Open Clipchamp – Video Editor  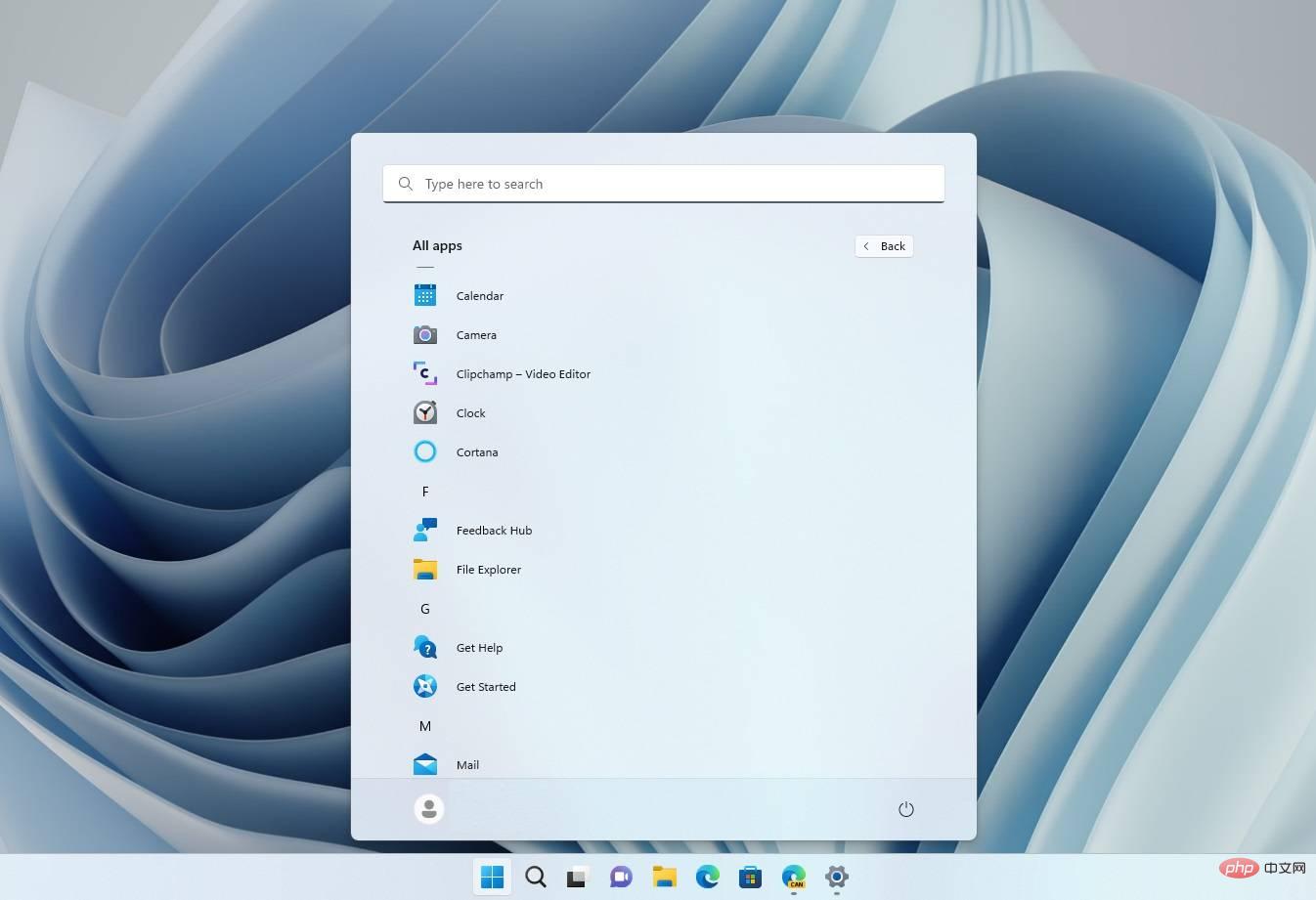coord(523,373)
